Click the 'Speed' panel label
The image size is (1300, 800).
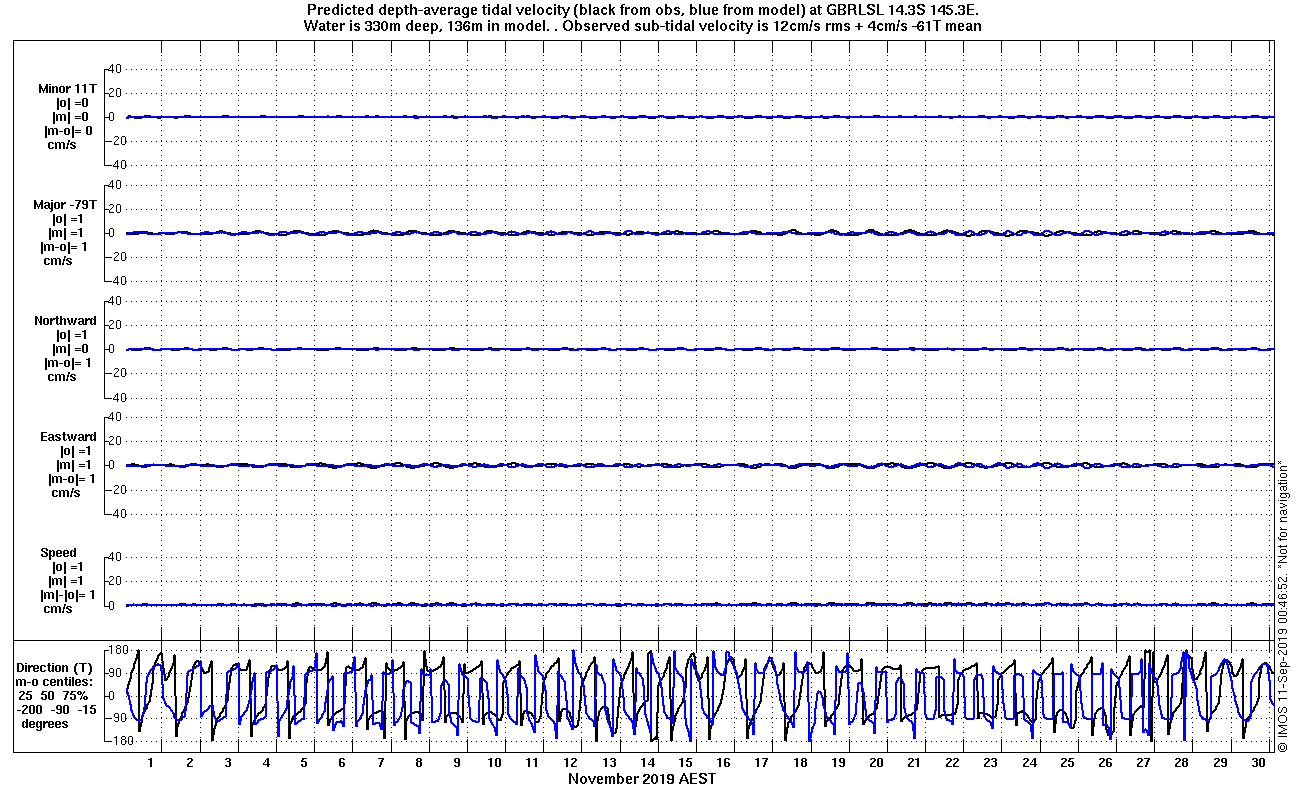pos(58,553)
